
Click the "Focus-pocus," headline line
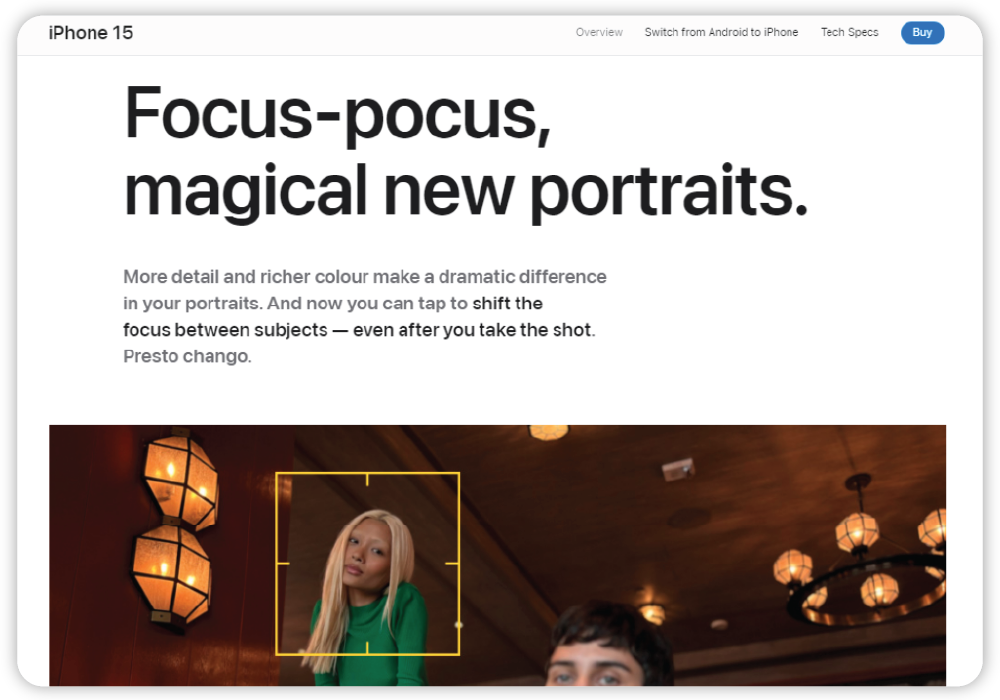coord(337,115)
